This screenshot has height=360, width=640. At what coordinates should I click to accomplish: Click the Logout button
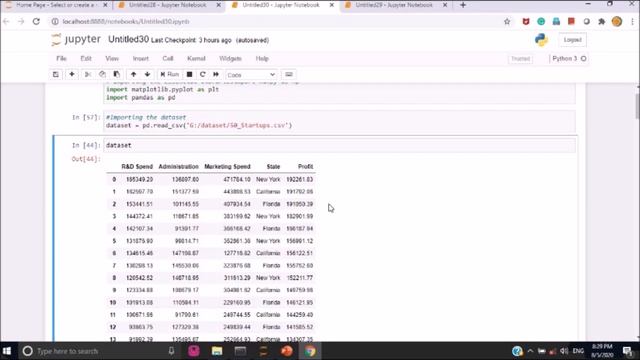[x=572, y=40]
